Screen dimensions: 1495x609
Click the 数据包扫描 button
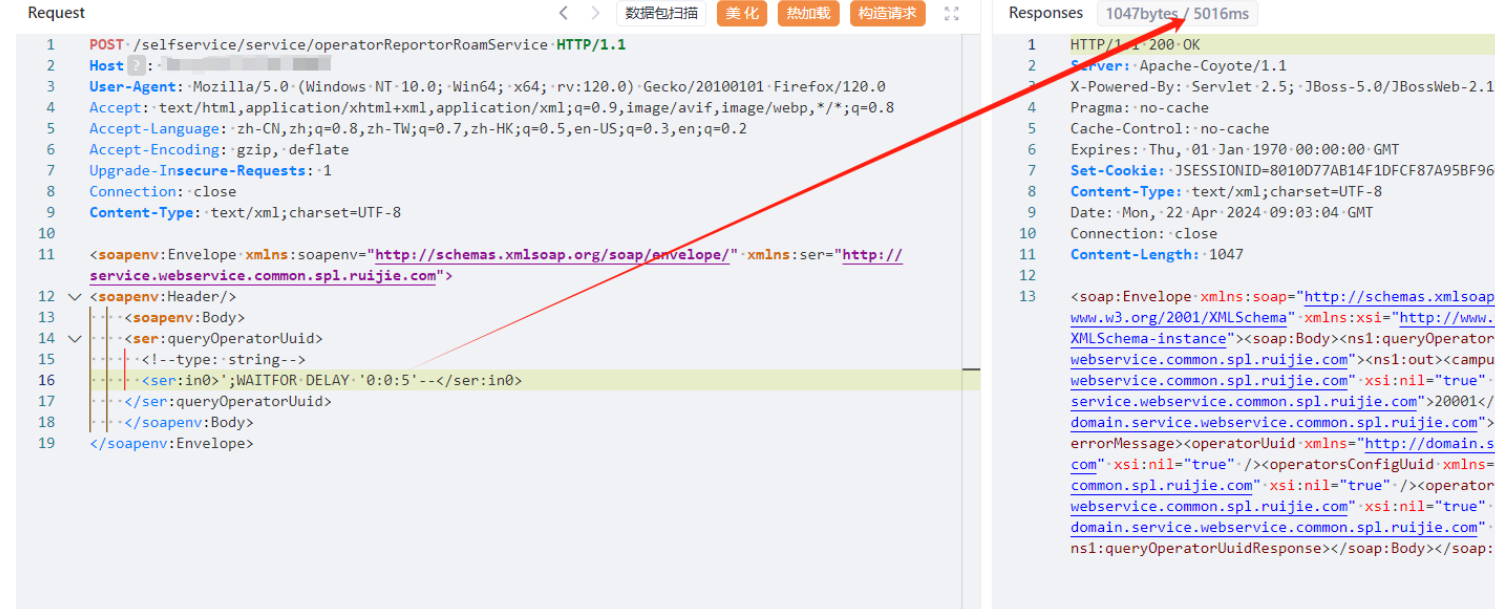pyautogui.click(x=661, y=13)
